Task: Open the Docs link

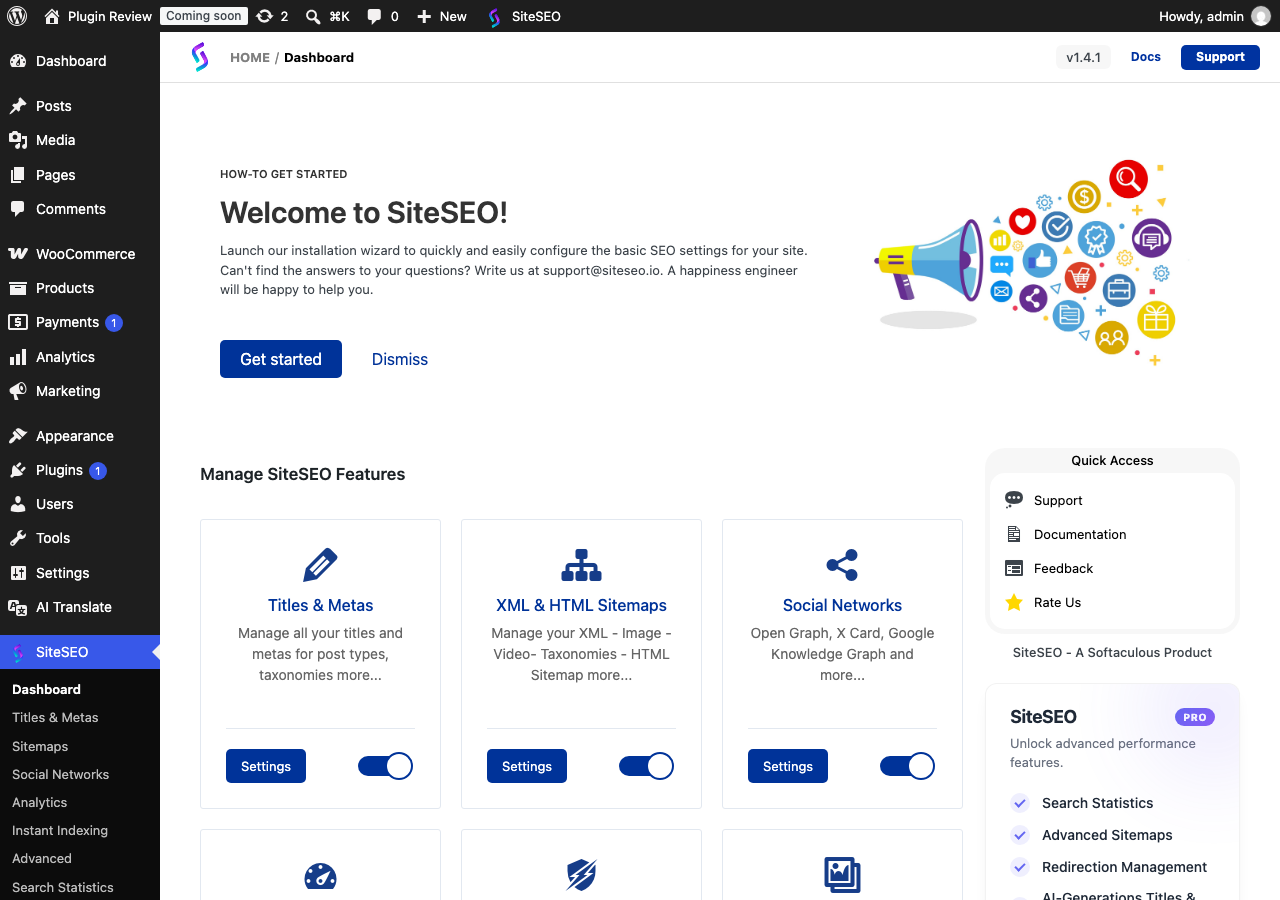Action: point(1146,57)
